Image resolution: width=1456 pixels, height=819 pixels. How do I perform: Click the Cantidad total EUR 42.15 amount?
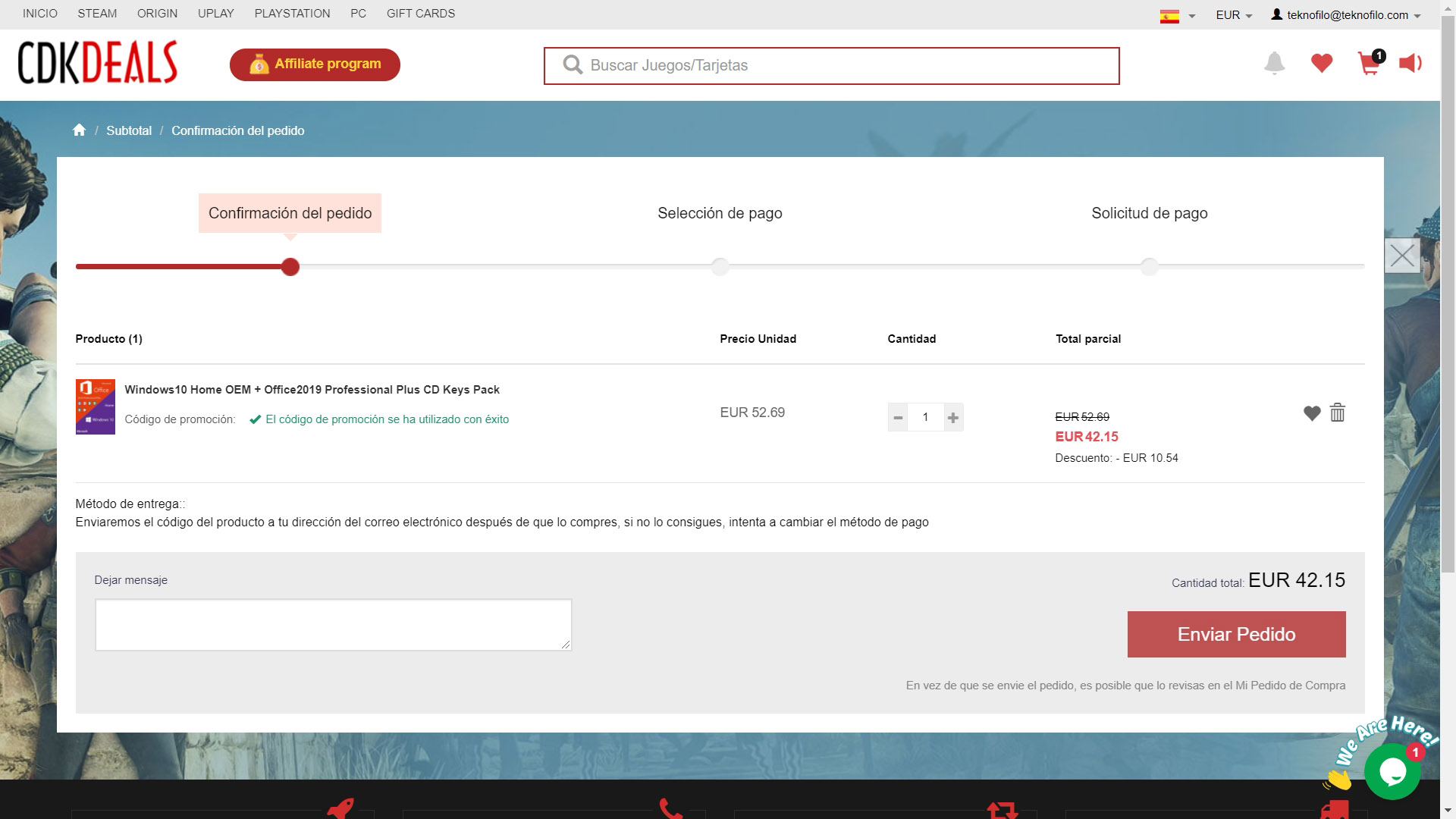[x=1297, y=580]
